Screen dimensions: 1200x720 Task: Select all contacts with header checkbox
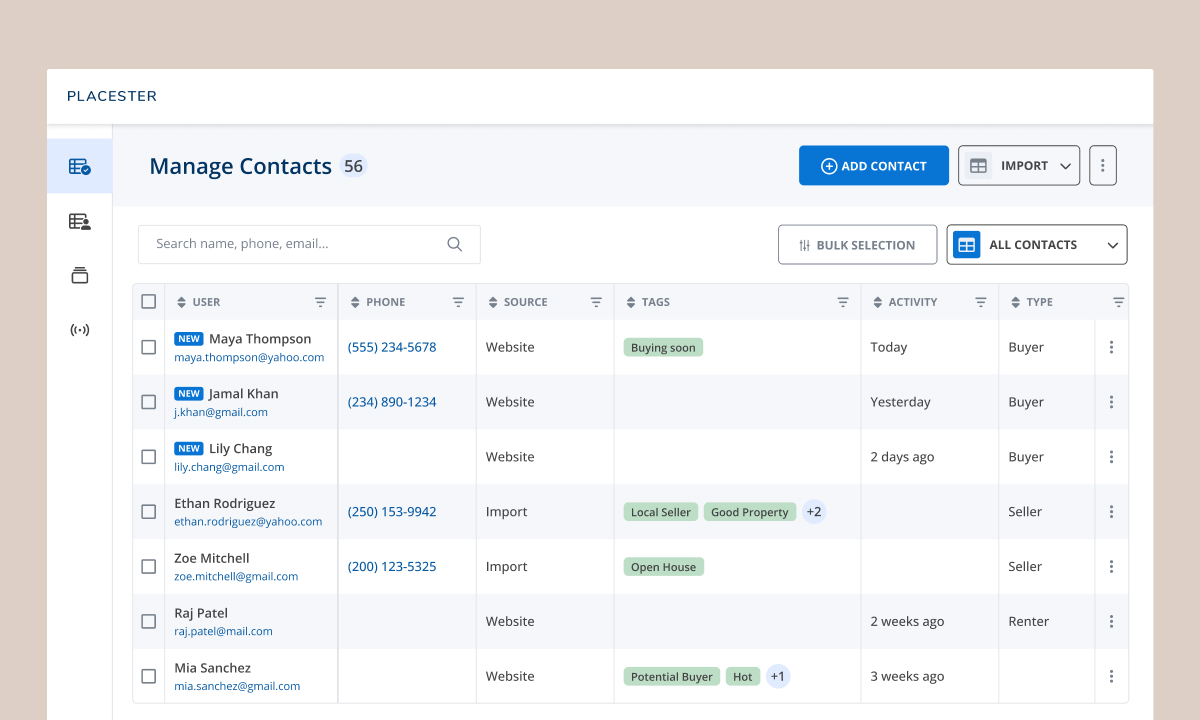coord(149,301)
